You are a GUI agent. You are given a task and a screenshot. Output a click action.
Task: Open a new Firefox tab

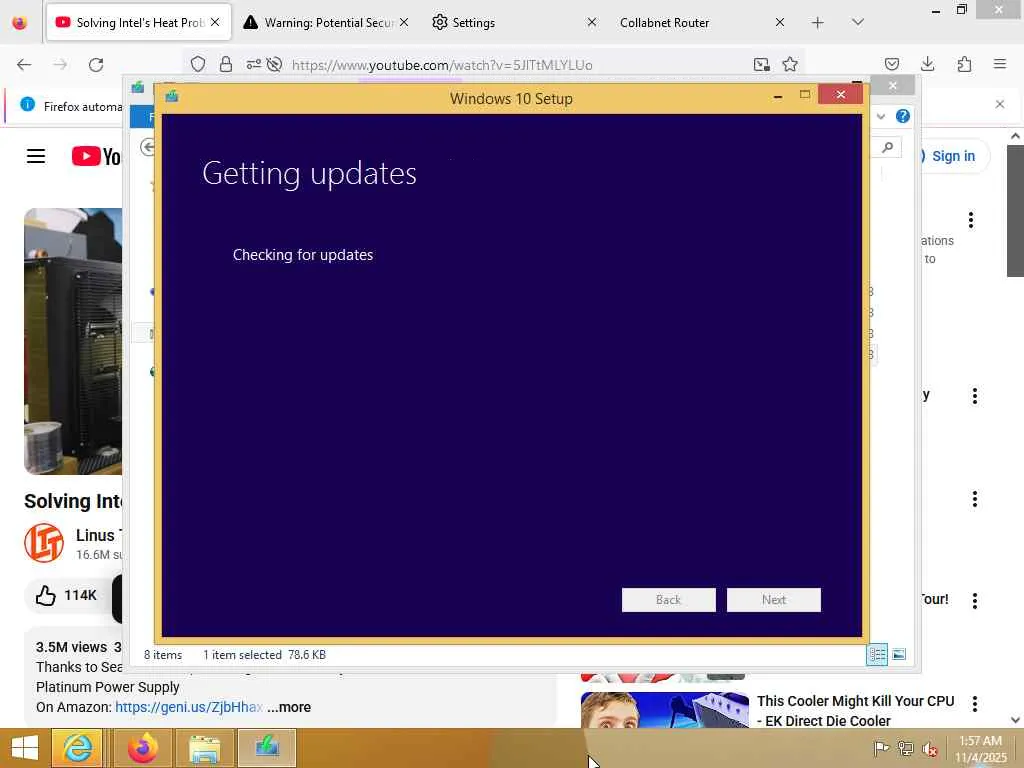(817, 23)
